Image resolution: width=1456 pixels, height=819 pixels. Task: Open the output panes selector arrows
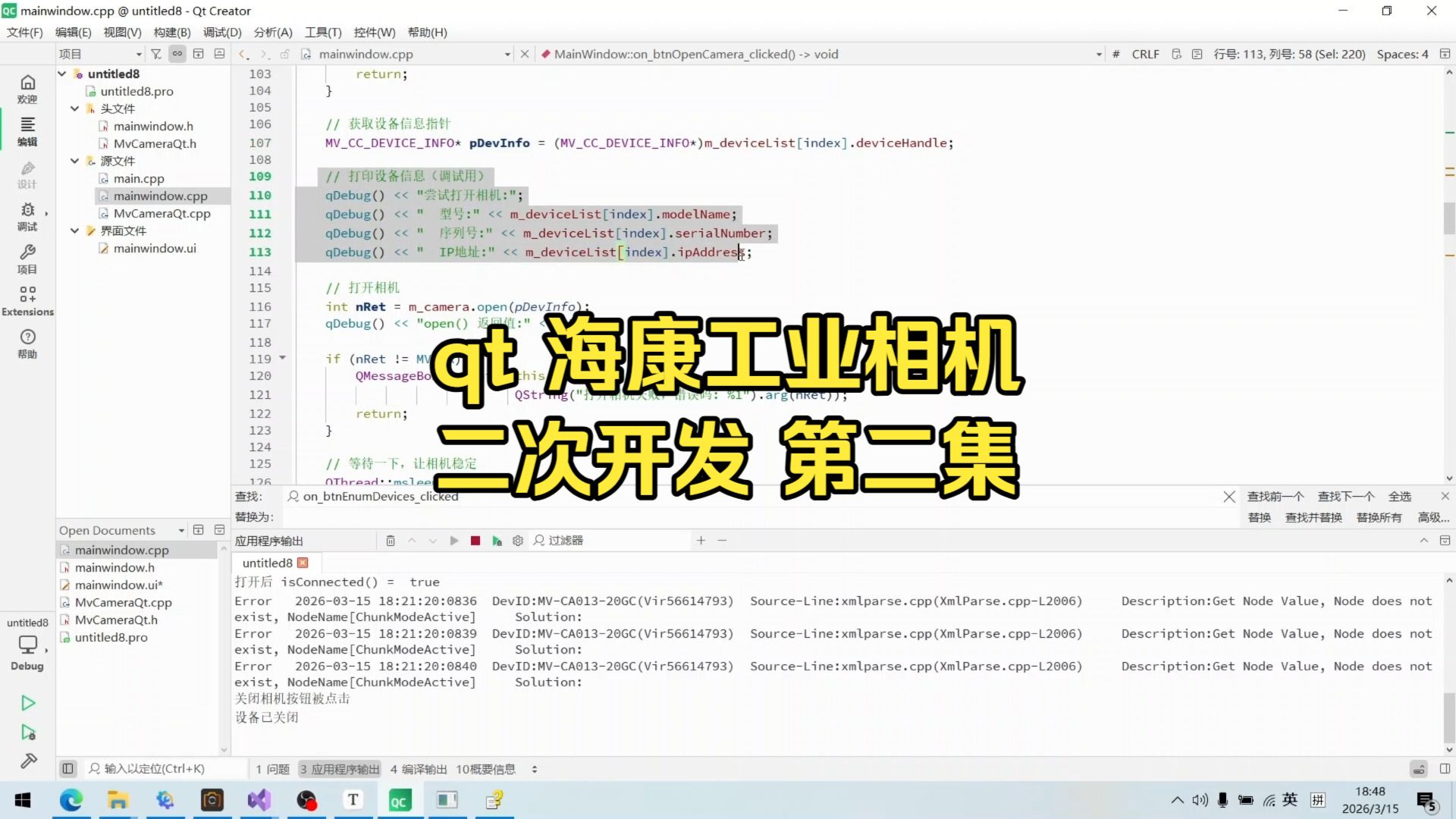pos(535,769)
